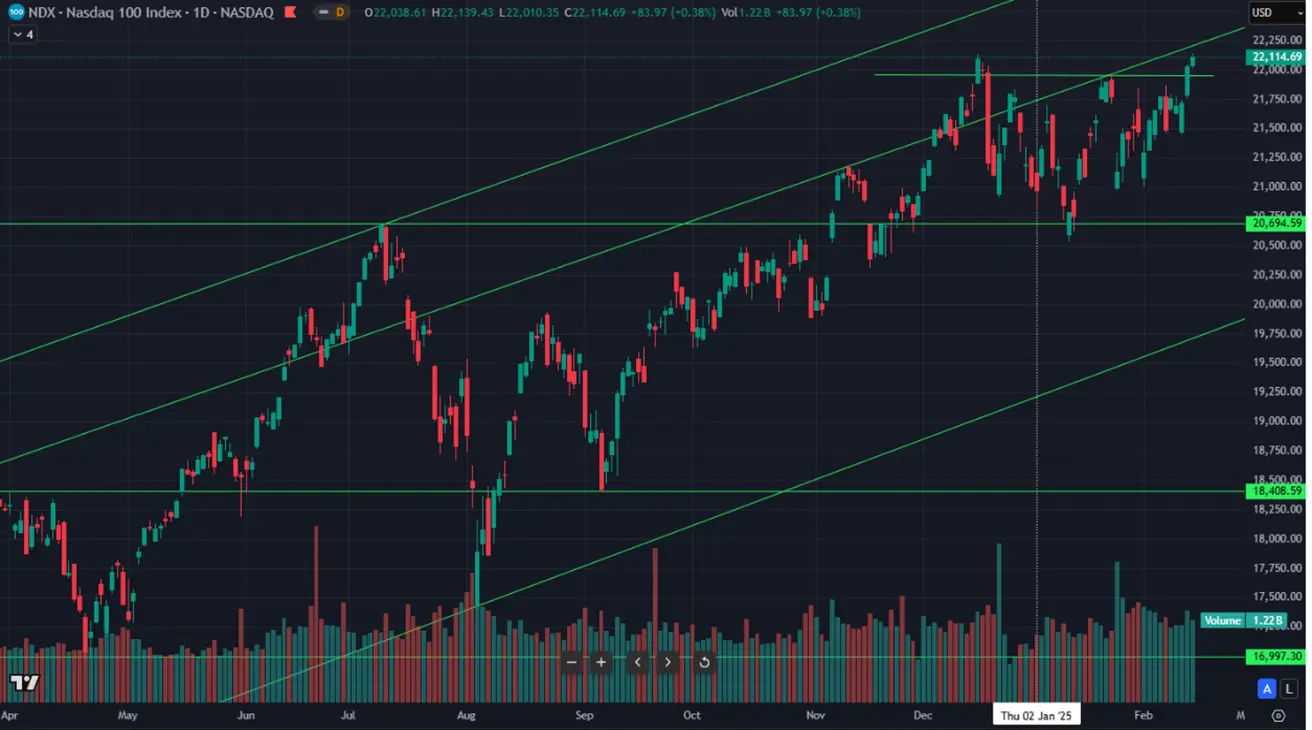The height and width of the screenshot is (730, 1312).
Task: Click the low price L22,010.35 in header
Action: coord(529,13)
